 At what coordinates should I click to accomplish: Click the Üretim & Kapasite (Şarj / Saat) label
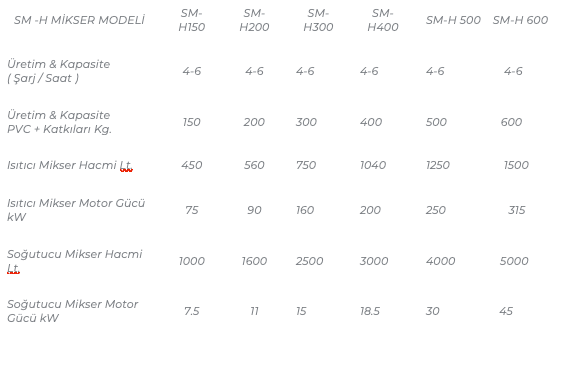(58, 71)
